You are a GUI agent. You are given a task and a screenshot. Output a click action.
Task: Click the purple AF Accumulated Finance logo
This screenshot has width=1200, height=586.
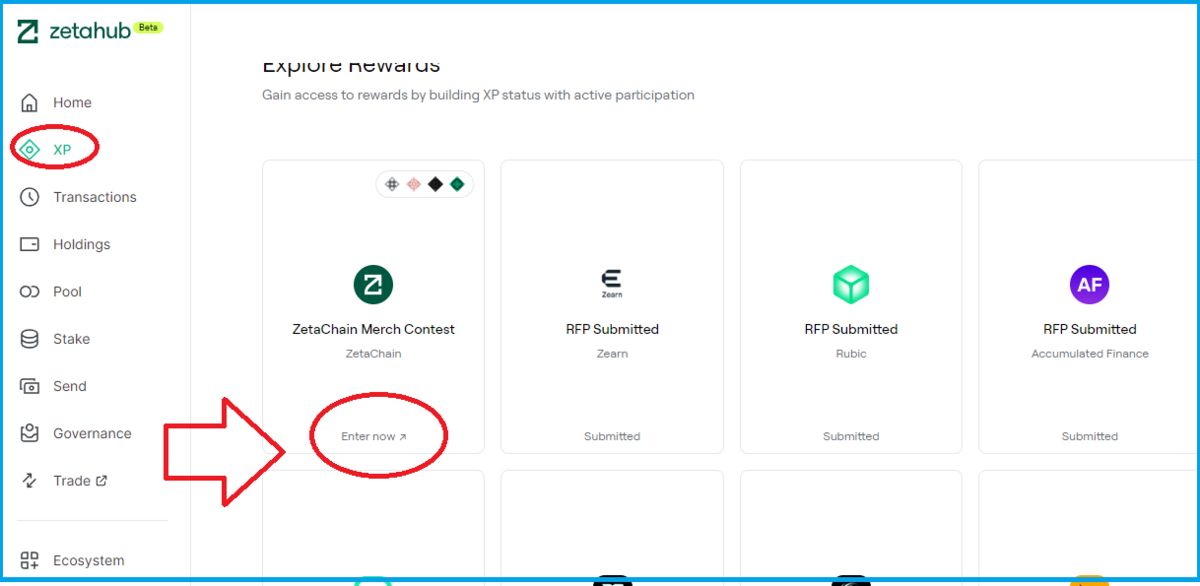tap(1090, 285)
